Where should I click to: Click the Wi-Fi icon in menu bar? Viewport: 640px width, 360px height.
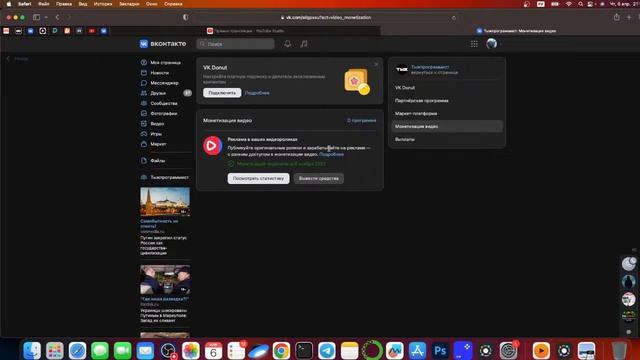(569, 4)
